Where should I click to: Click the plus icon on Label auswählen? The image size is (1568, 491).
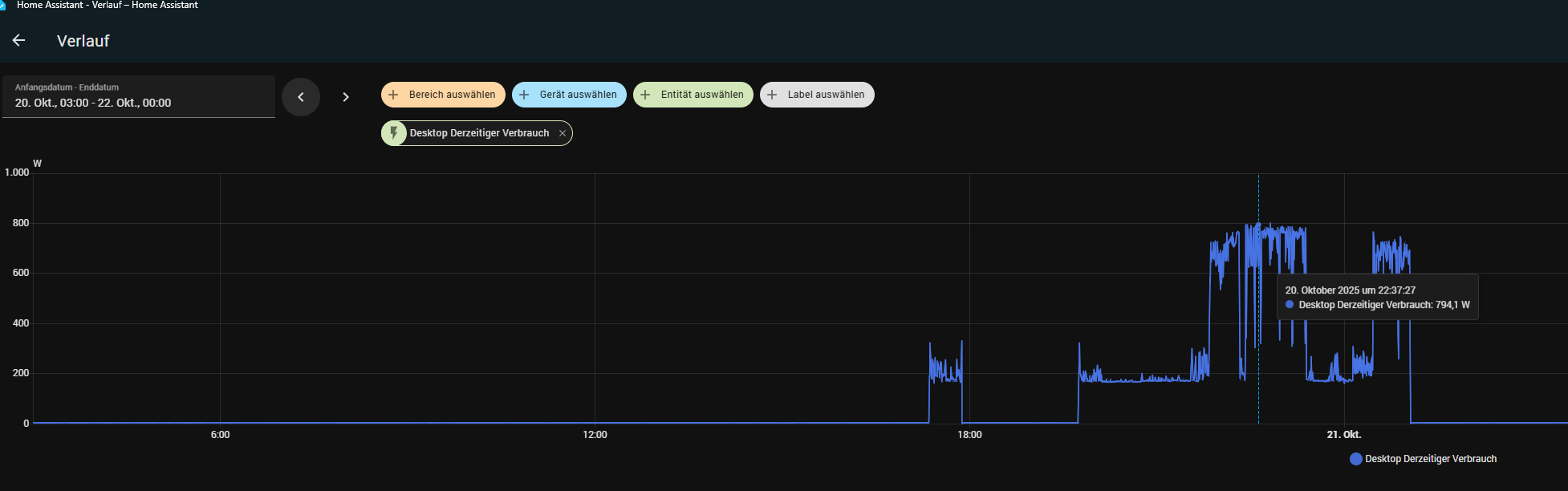coord(772,95)
